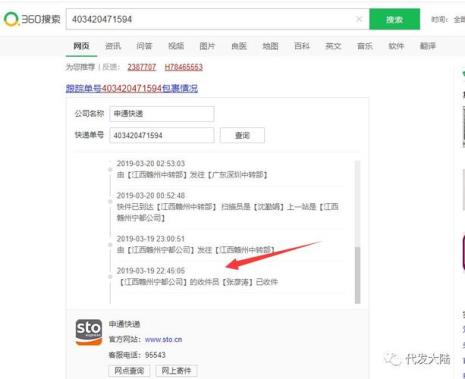
Task: Click the STO express logo
Action: [x=89, y=332]
